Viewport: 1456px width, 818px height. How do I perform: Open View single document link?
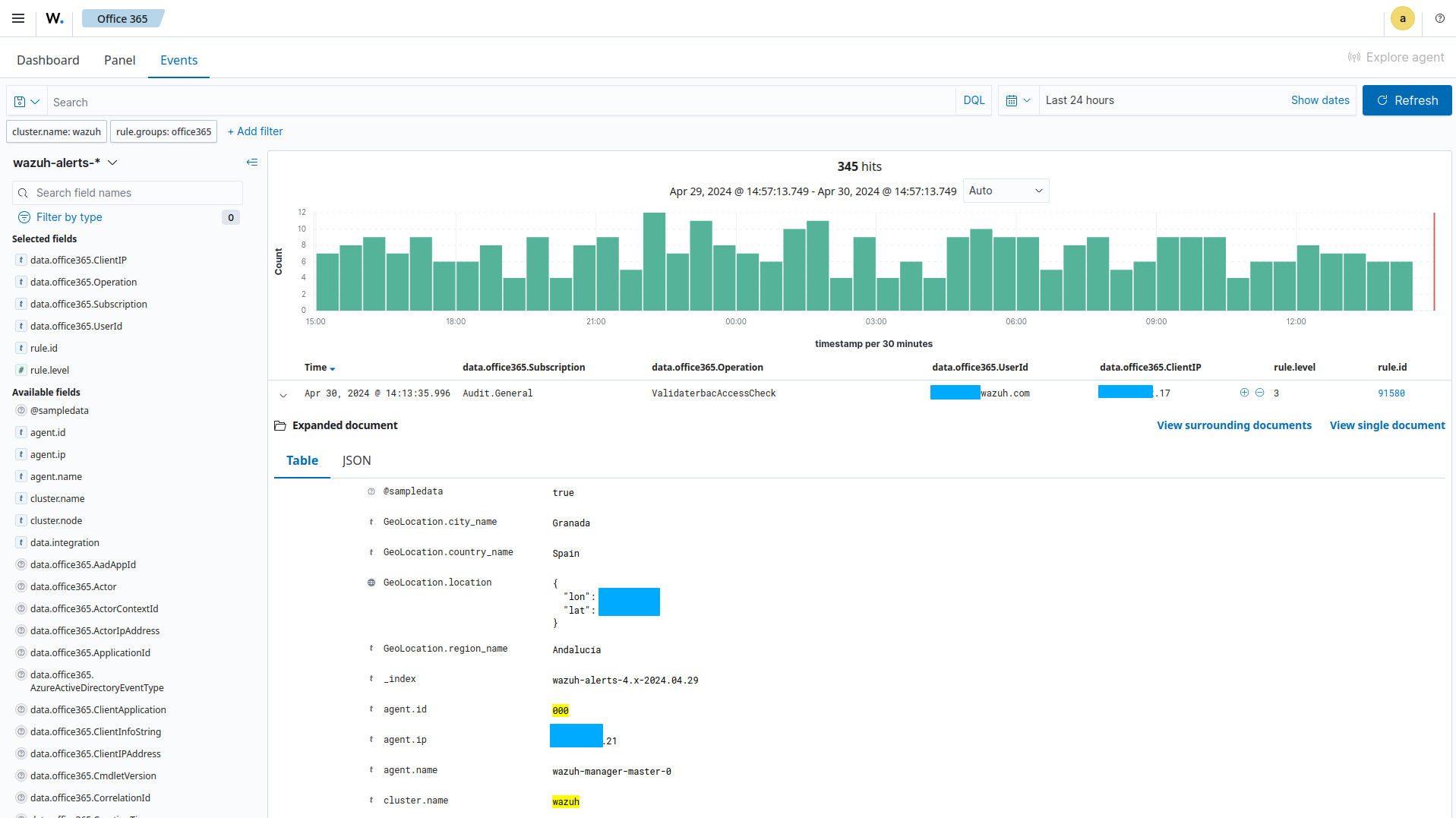1386,425
